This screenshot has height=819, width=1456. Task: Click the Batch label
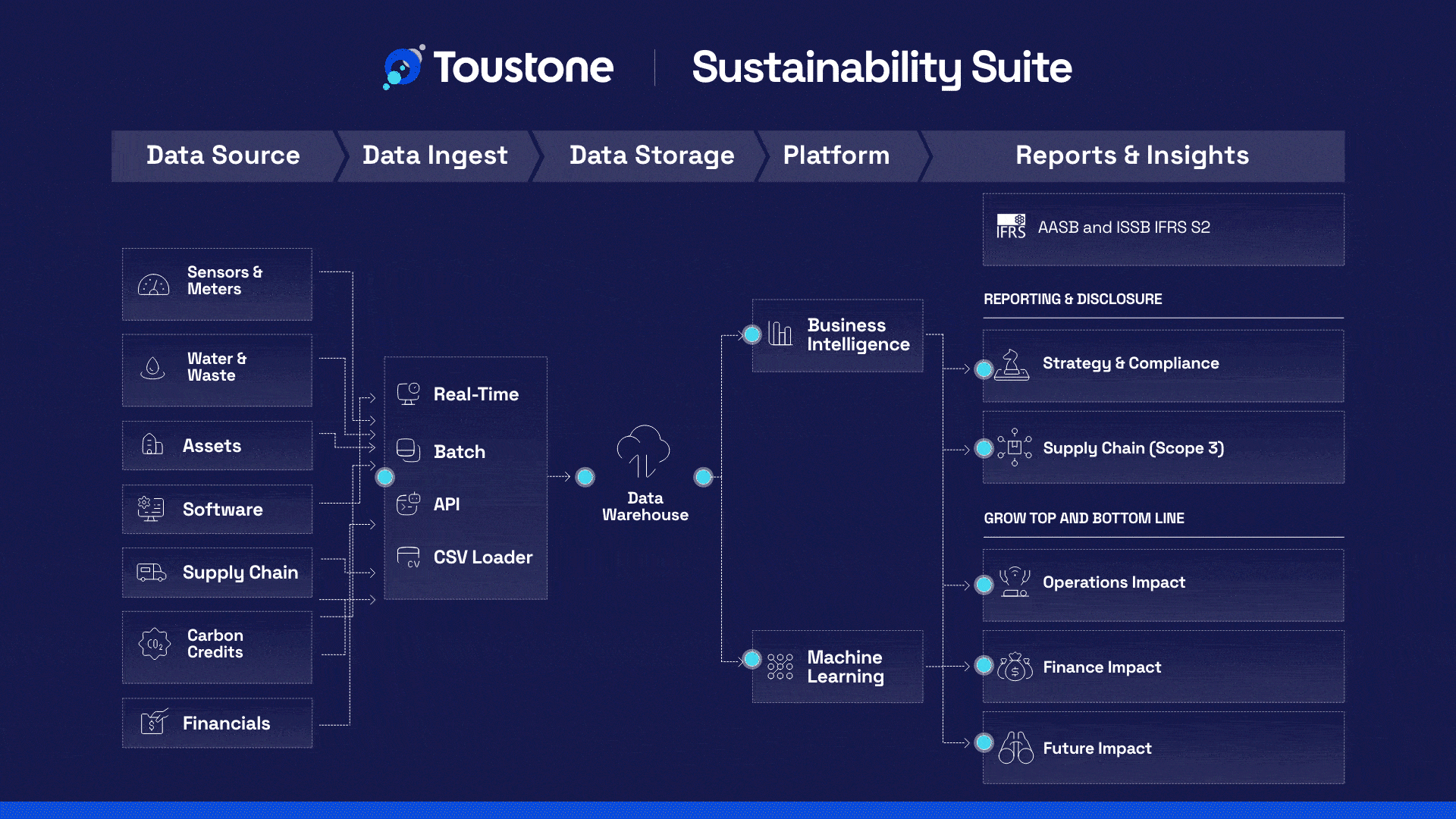pyautogui.click(x=460, y=452)
